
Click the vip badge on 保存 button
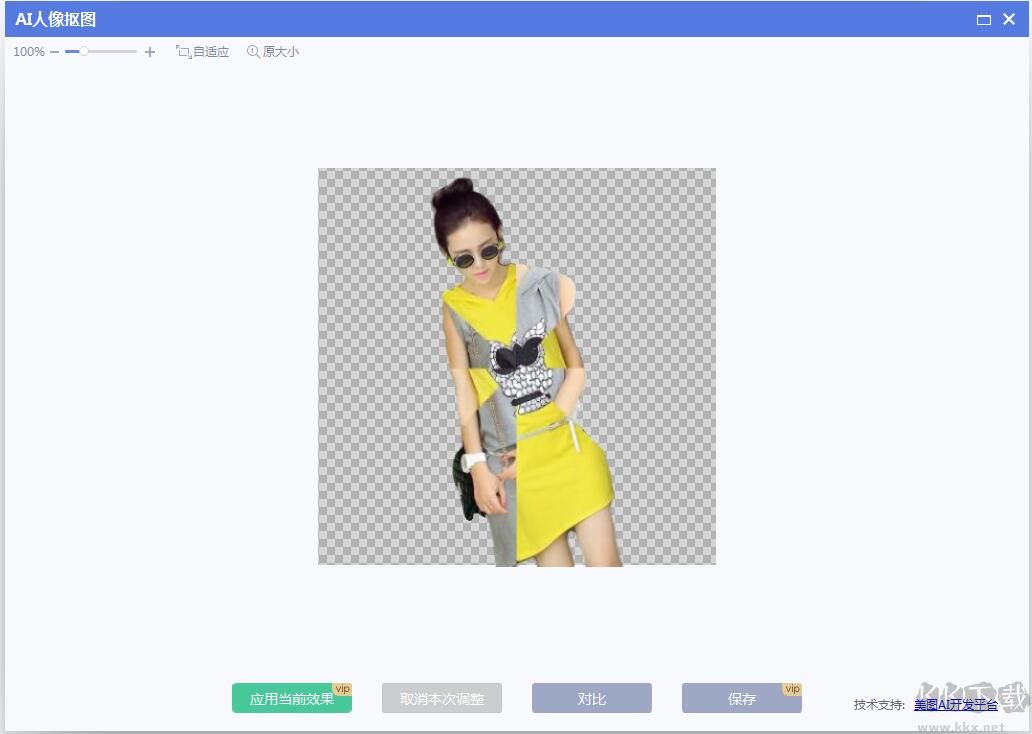tap(791, 688)
